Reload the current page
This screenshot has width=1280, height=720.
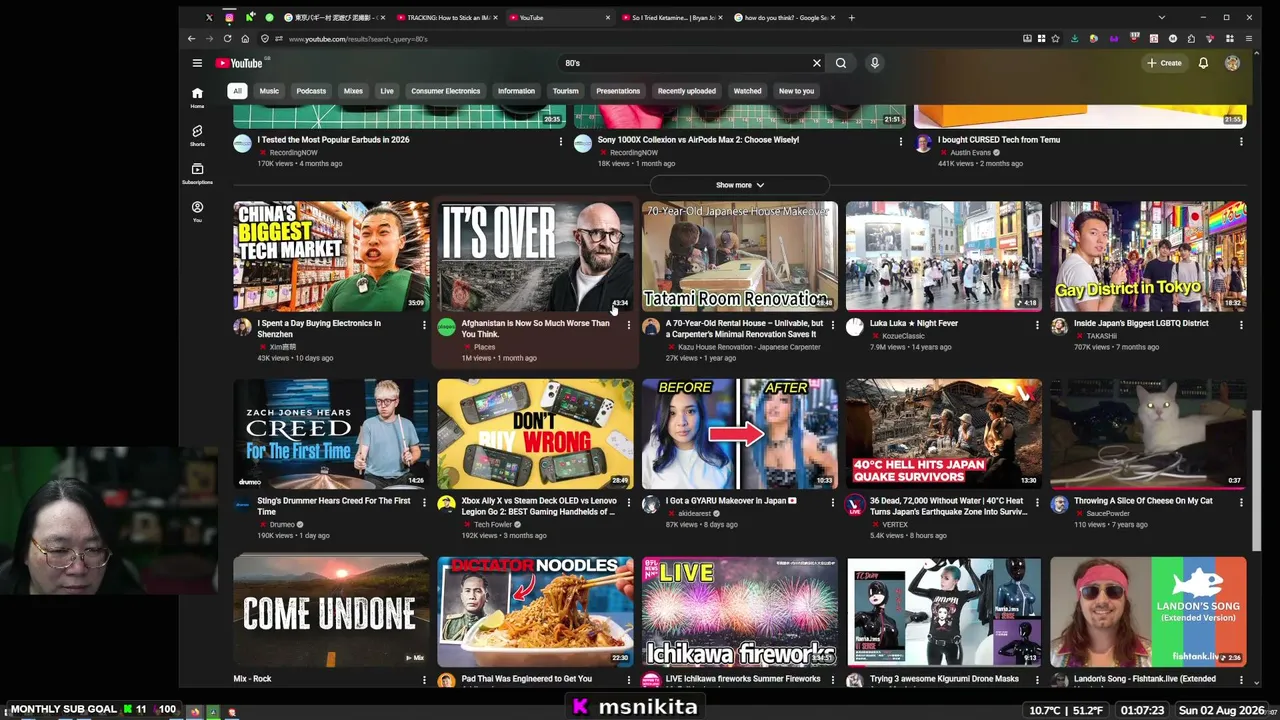pyautogui.click(x=227, y=39)
